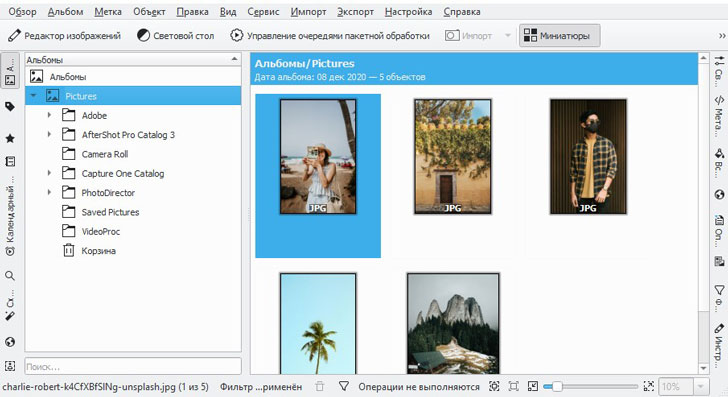728x397 pixels.
Task: Open the Вид menu
Action: (x=228, y=12)
